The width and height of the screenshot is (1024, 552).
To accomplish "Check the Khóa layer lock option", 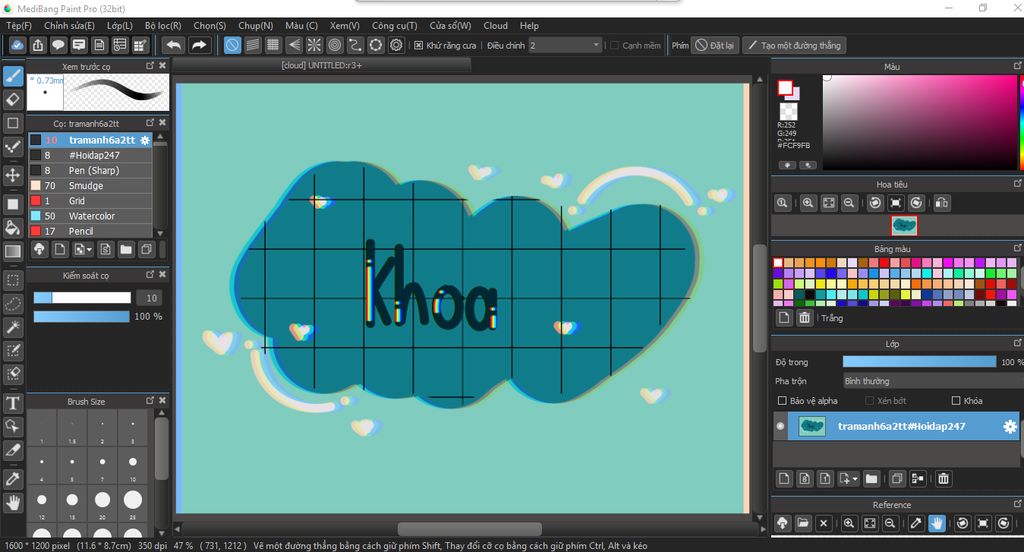I will coord(956,400).
